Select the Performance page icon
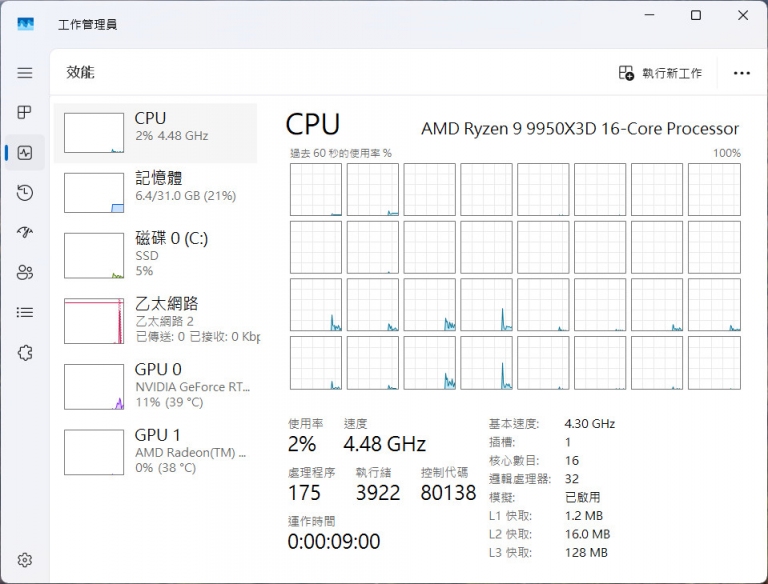The width and height of the screenshot is (768, 584). [x=25, y=153]
